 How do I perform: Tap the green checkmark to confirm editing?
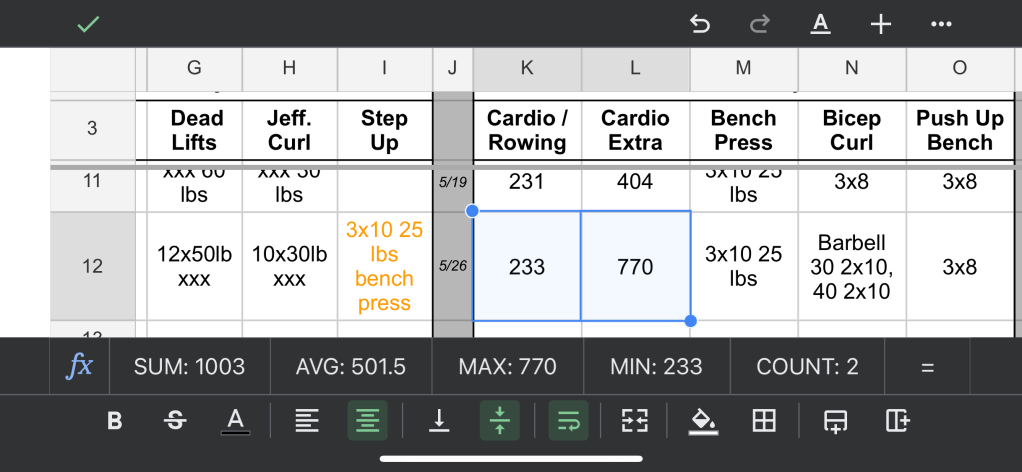coord(89,24)
